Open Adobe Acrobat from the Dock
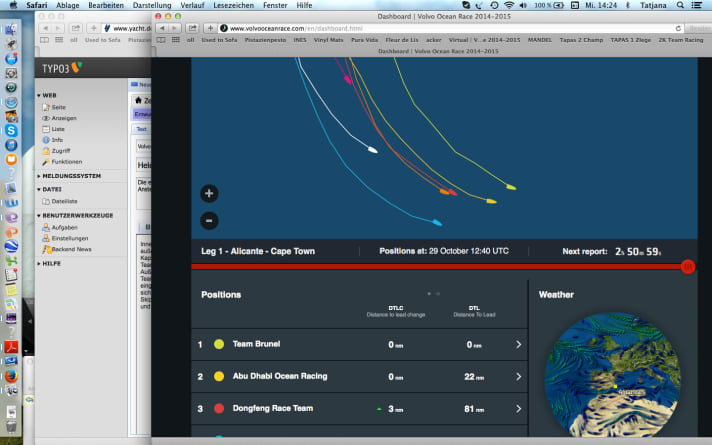The height and width of the screenshot is (445, 712). [11, 347]
